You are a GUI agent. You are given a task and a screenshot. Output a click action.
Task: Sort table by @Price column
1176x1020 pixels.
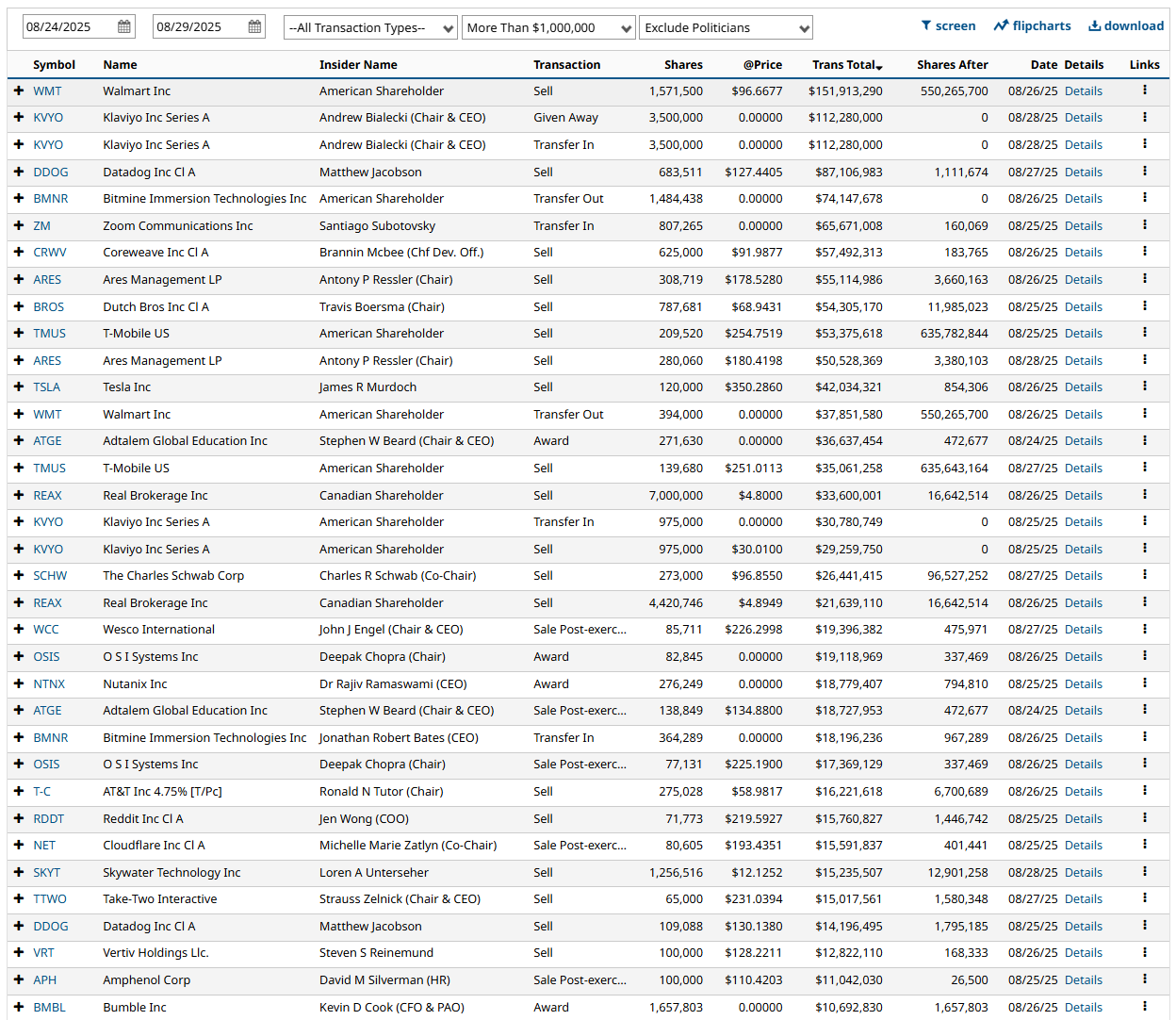762,65
